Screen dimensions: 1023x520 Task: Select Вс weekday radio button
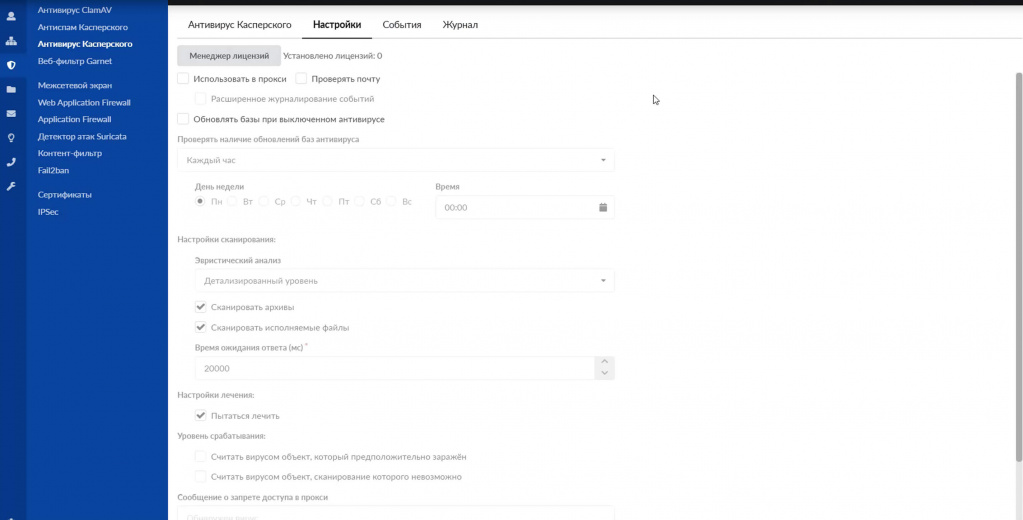coord(391,202)
